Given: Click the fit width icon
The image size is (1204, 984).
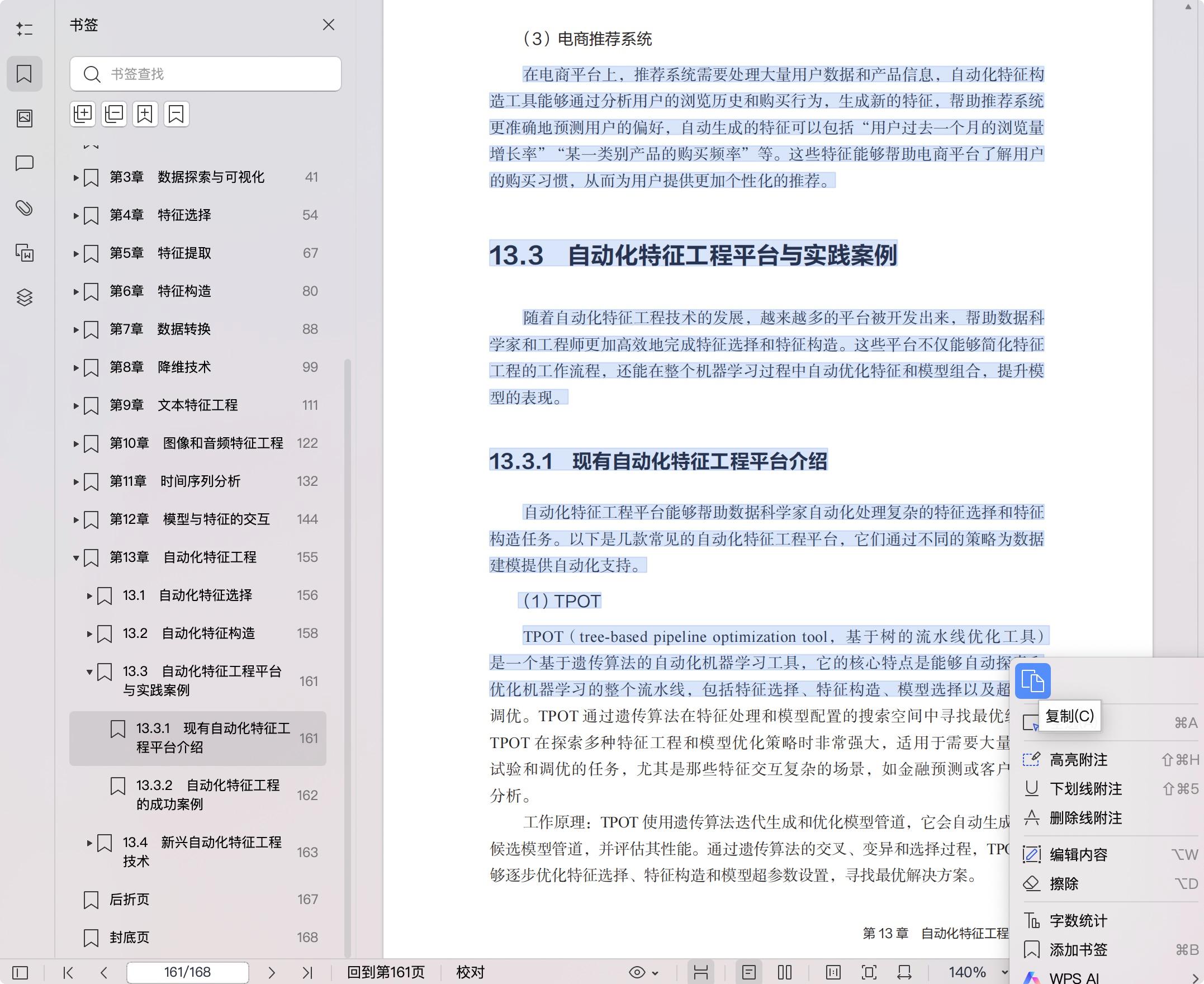Looking at the screenshot, I should click(904, 973).
